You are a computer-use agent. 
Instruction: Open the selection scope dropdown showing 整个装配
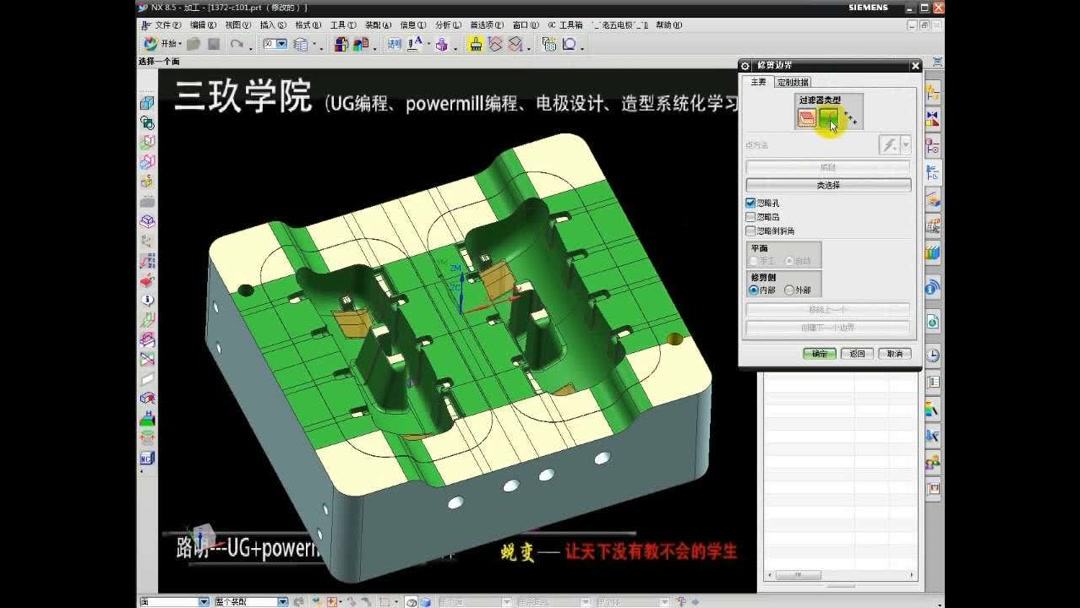coord(283,601)
